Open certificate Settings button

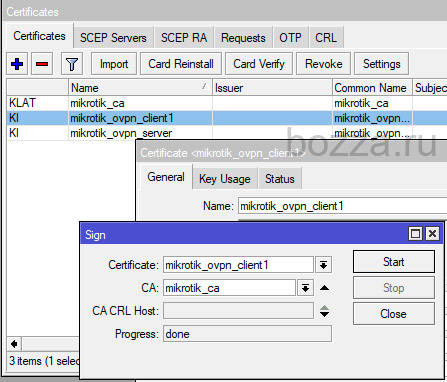(382, 64)
